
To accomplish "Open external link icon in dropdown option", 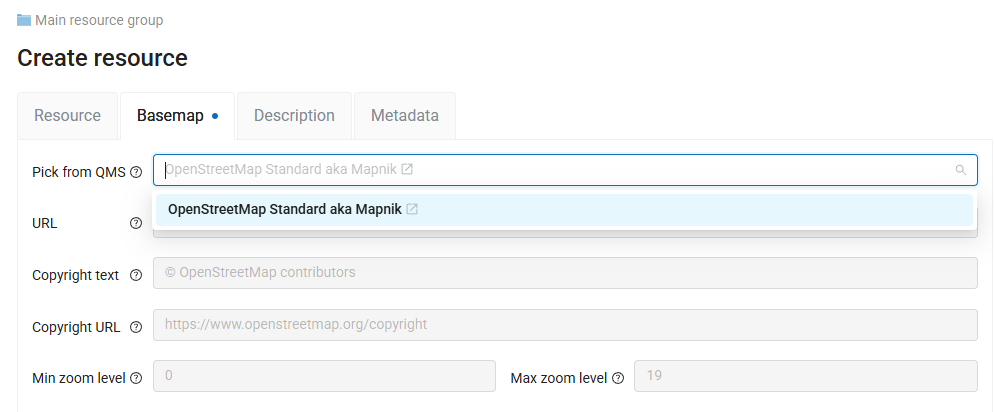I will (412, 209).
